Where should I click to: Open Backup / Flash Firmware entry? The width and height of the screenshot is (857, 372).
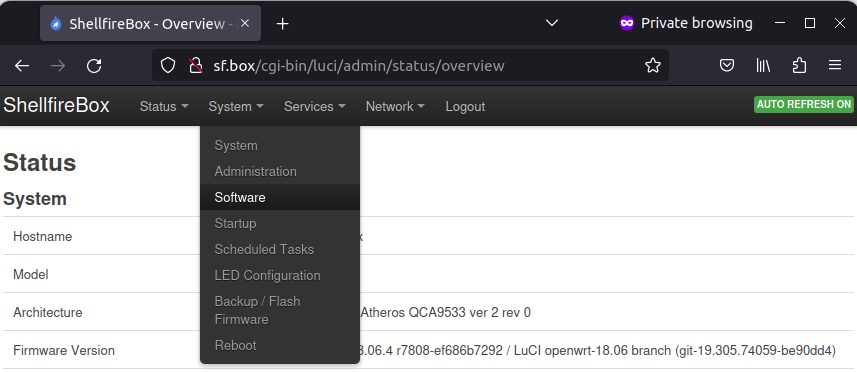point(280,310)
